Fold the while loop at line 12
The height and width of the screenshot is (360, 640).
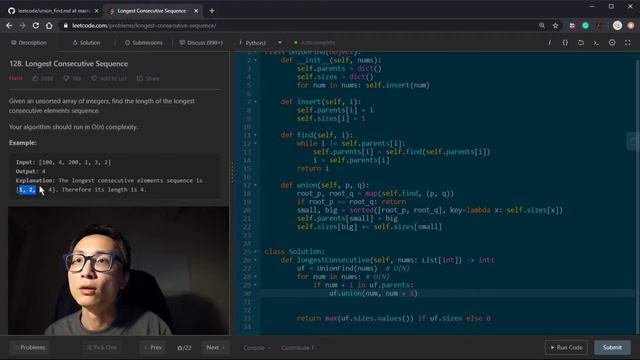pyautogui.click(x=256, y=143)
